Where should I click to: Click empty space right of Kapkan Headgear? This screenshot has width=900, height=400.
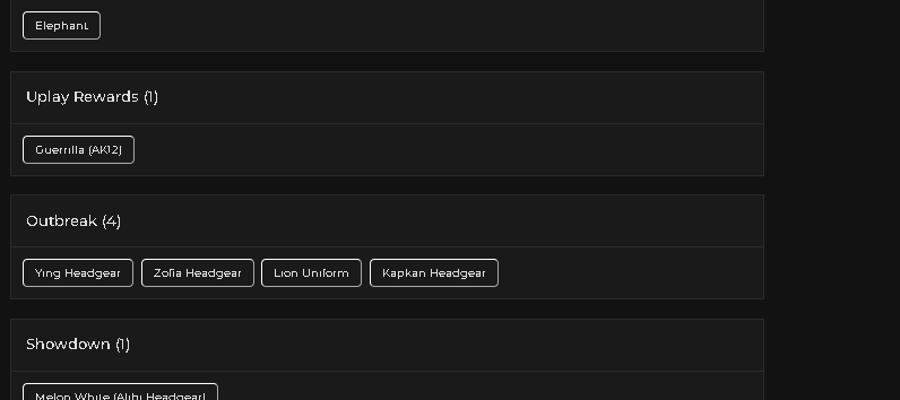(629, 273)
